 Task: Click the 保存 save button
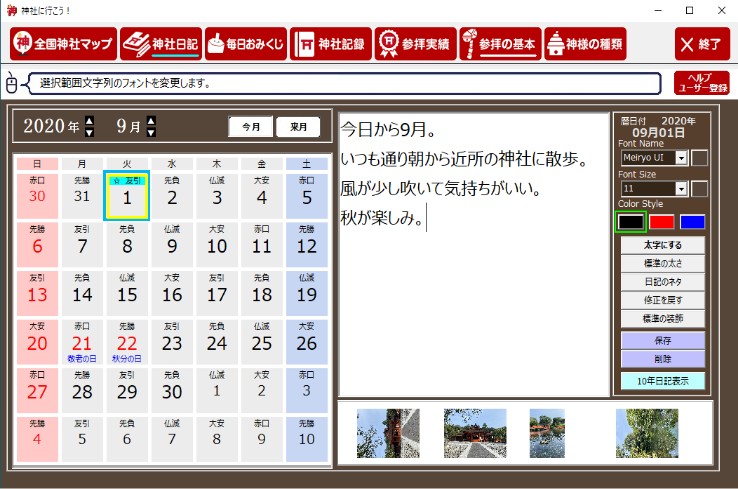coord(662,340)
